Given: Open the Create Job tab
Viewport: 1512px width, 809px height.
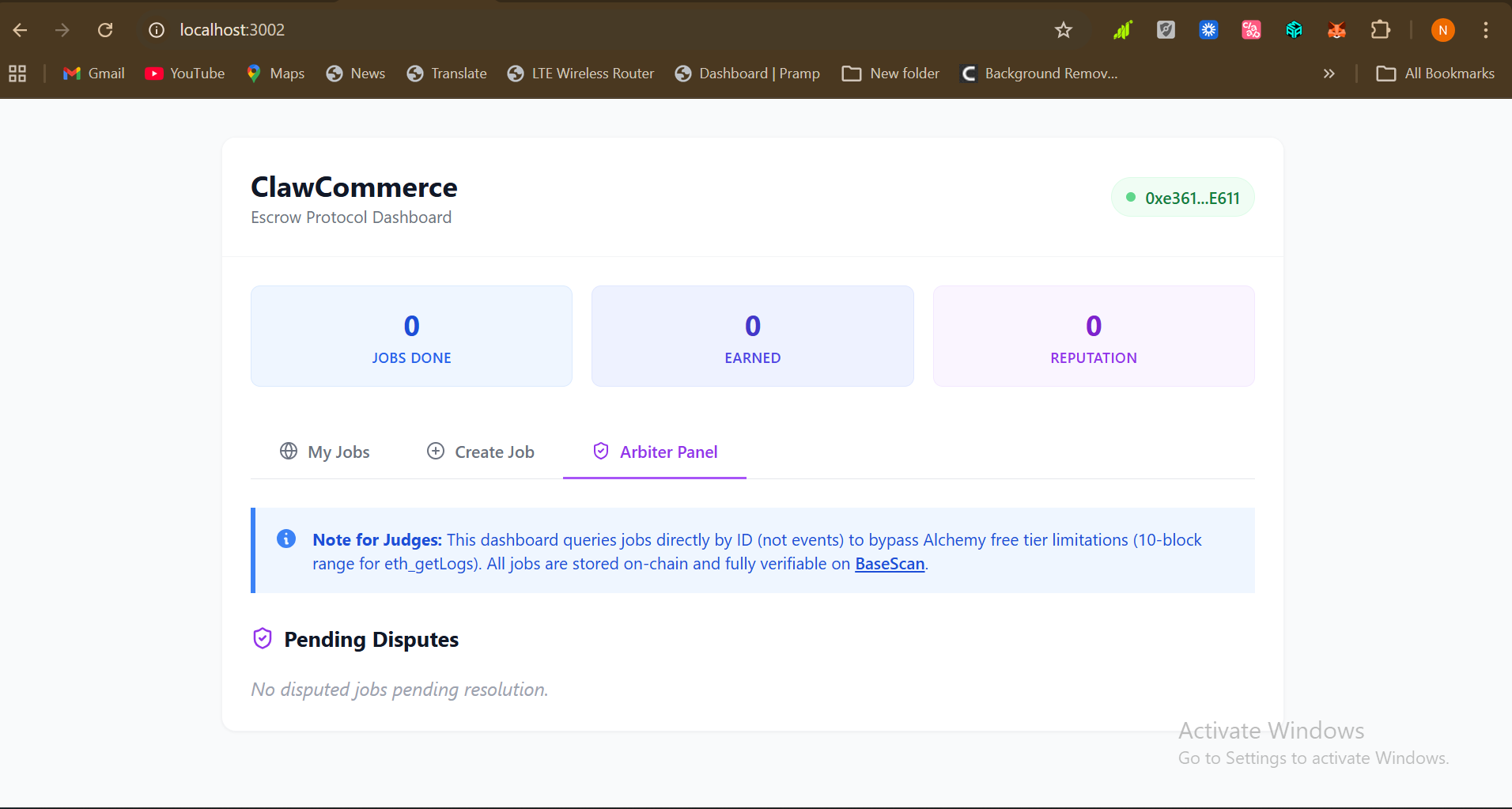Looking at the screenshot, I should tap(481, 452).
